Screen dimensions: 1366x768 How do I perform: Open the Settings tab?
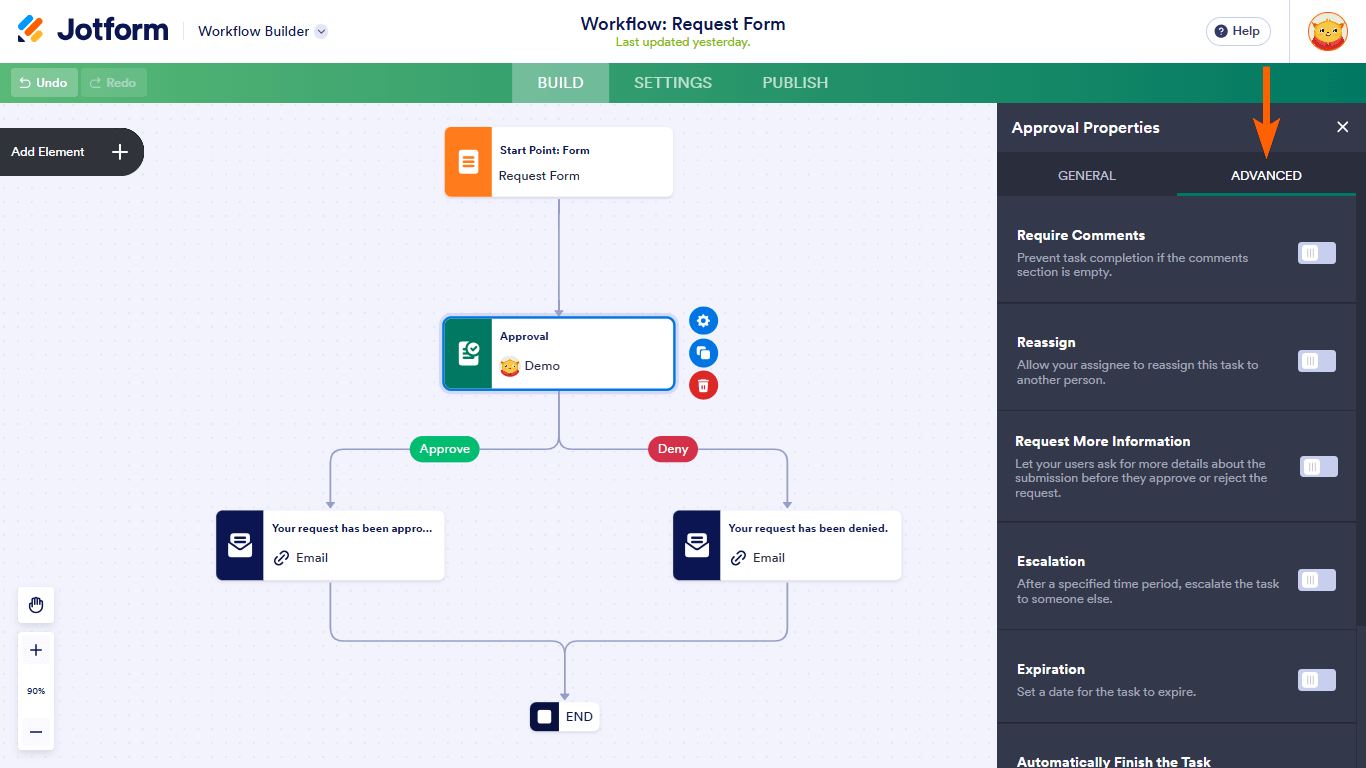tap(673, 83)
